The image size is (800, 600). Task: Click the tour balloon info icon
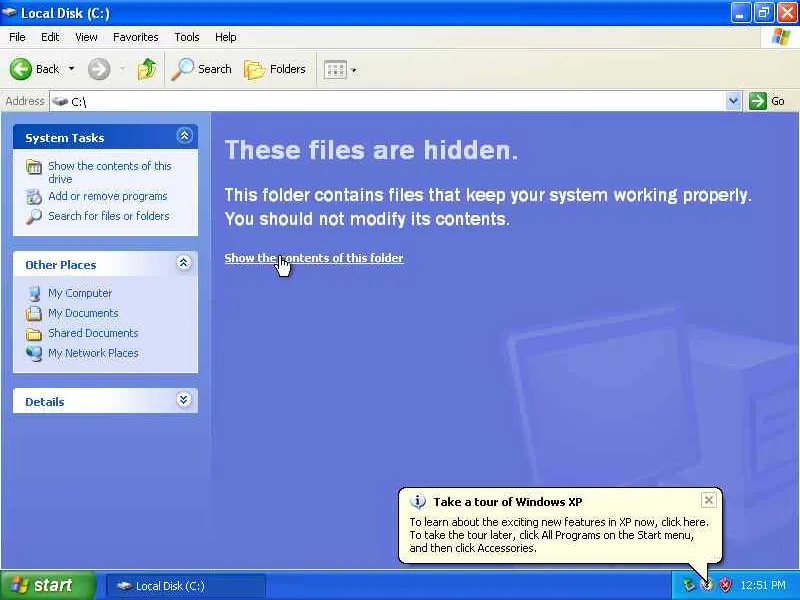[x=417, y=502]
